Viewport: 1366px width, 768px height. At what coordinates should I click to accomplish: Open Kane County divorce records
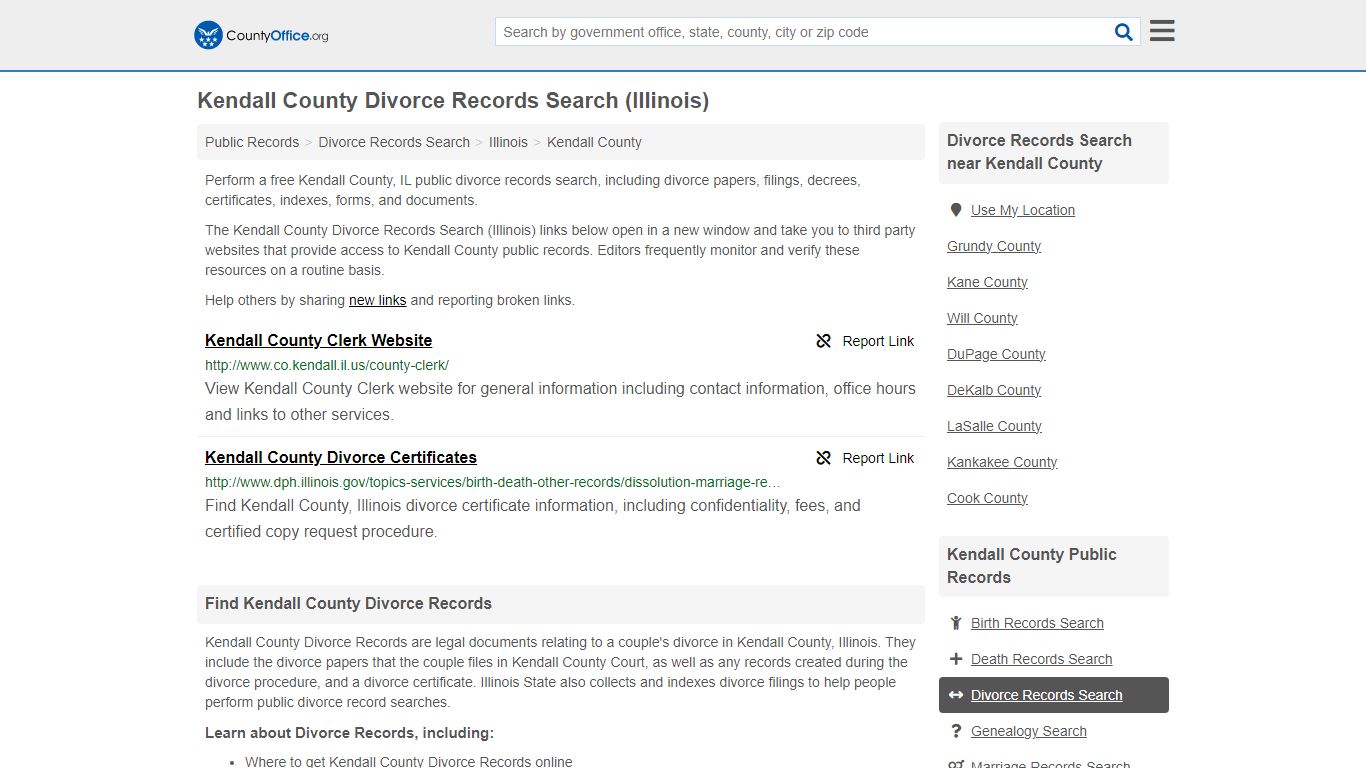pos(987,282)
